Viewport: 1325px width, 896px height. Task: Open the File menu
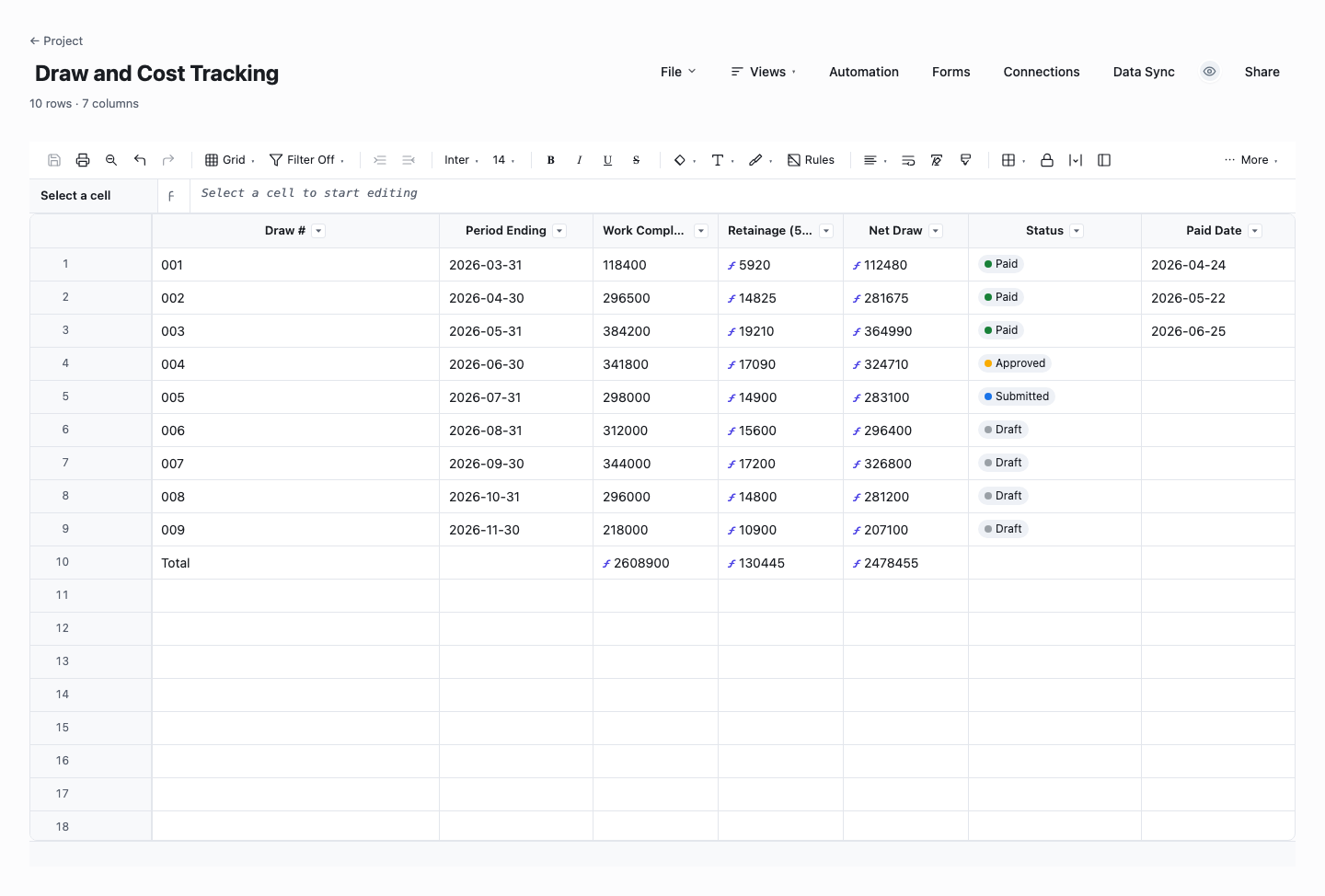coord(678,72)
